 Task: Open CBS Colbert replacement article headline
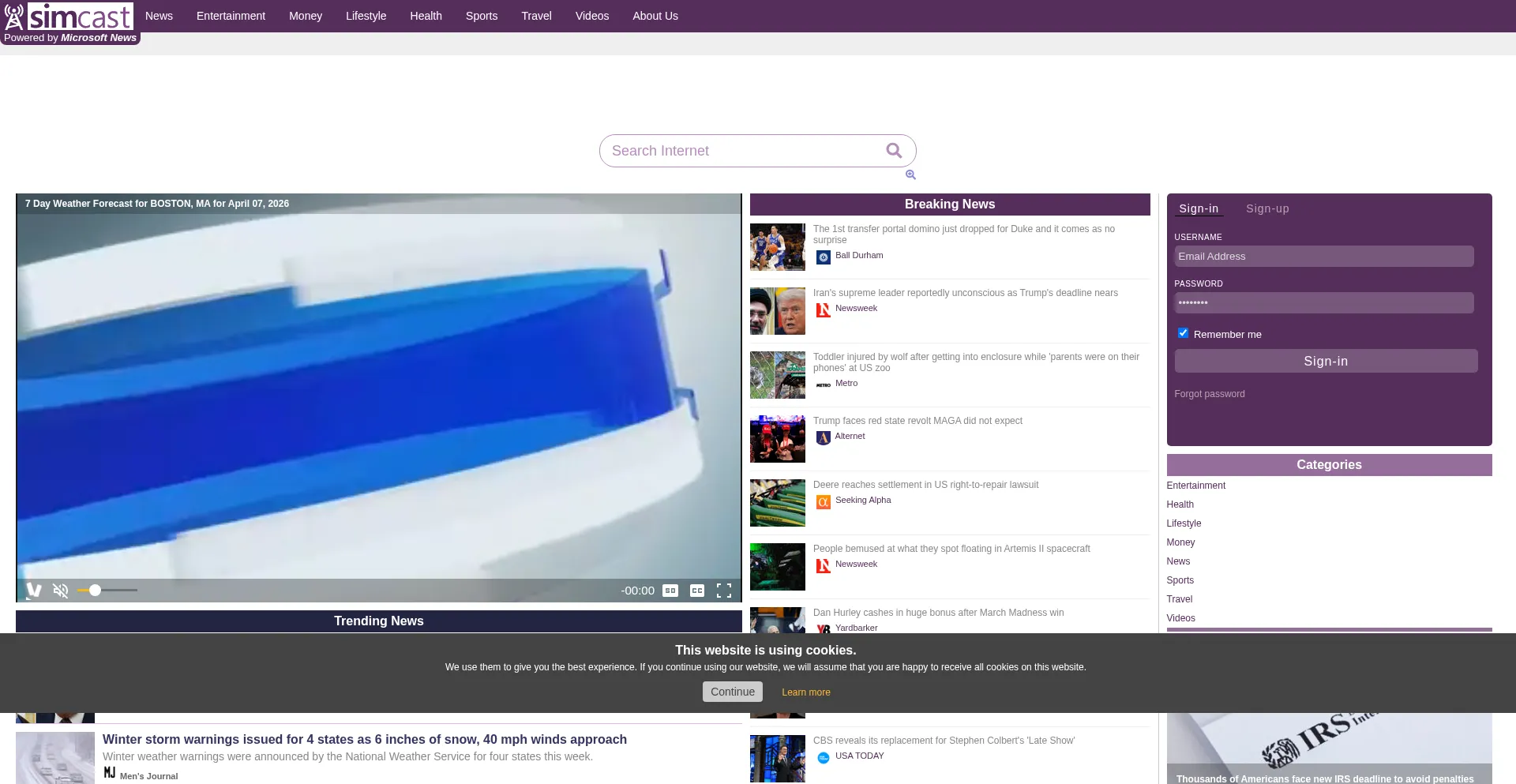pos(944,741)
